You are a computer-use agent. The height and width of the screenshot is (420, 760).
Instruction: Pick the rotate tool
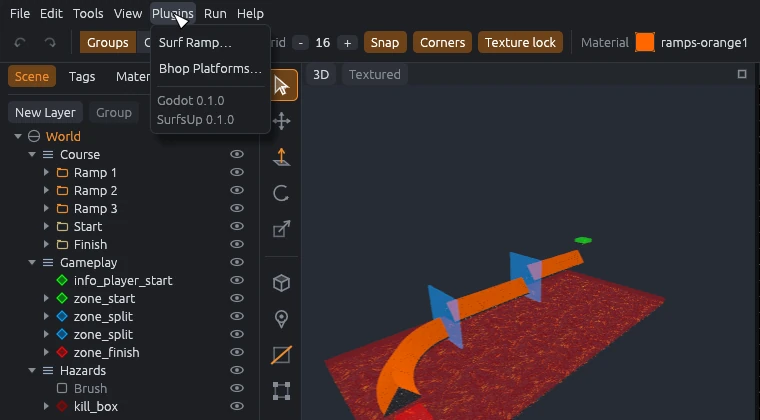(281, 193)
